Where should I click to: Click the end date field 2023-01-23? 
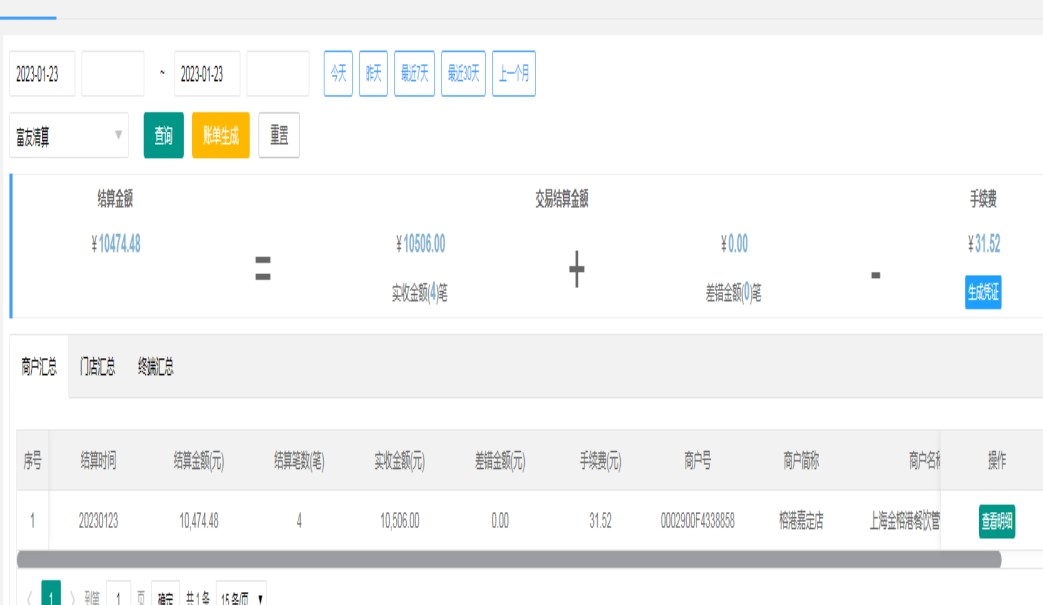207,75
